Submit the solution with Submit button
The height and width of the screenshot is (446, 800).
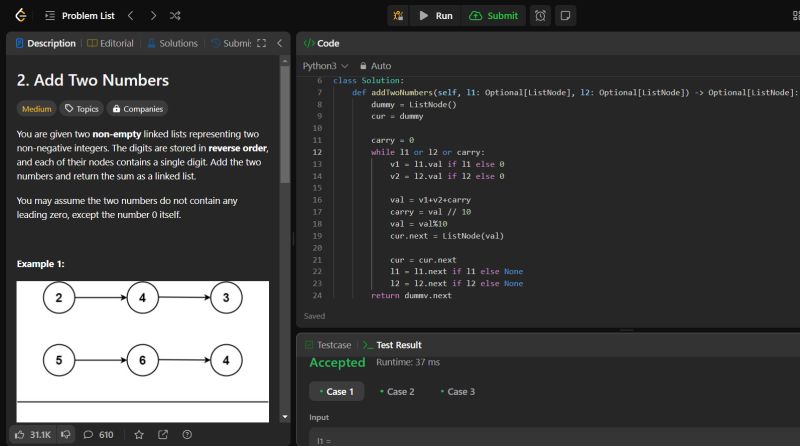pyautogui.click(x=494, y=16)
